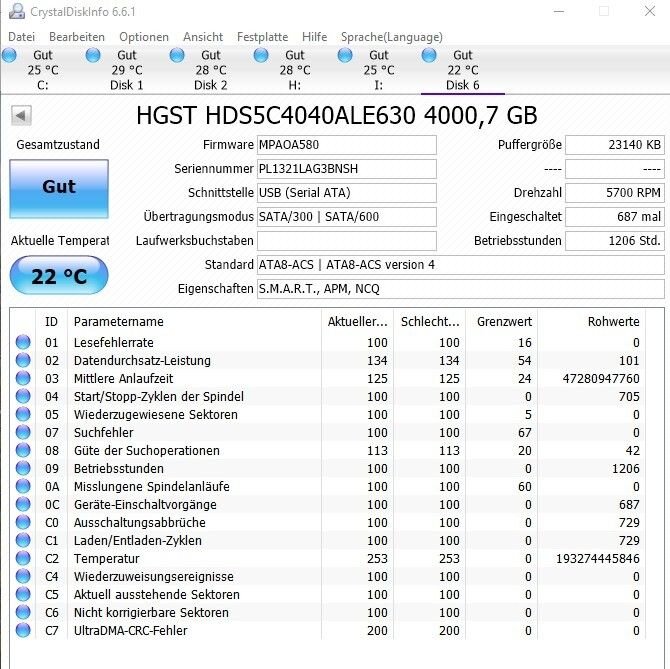Click the Eigenschaften field S.M.A.R.T., APM, NCQ
The width and height of the screenshot is (670, 669).
[461, 289]
